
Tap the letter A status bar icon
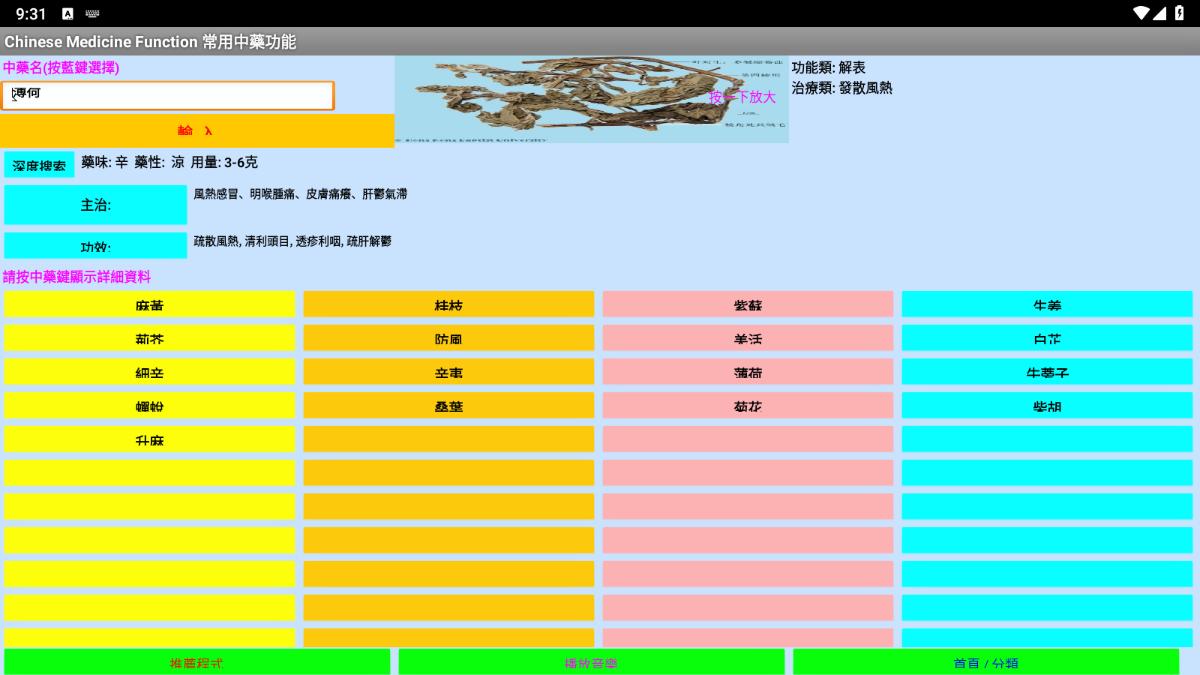67,14
